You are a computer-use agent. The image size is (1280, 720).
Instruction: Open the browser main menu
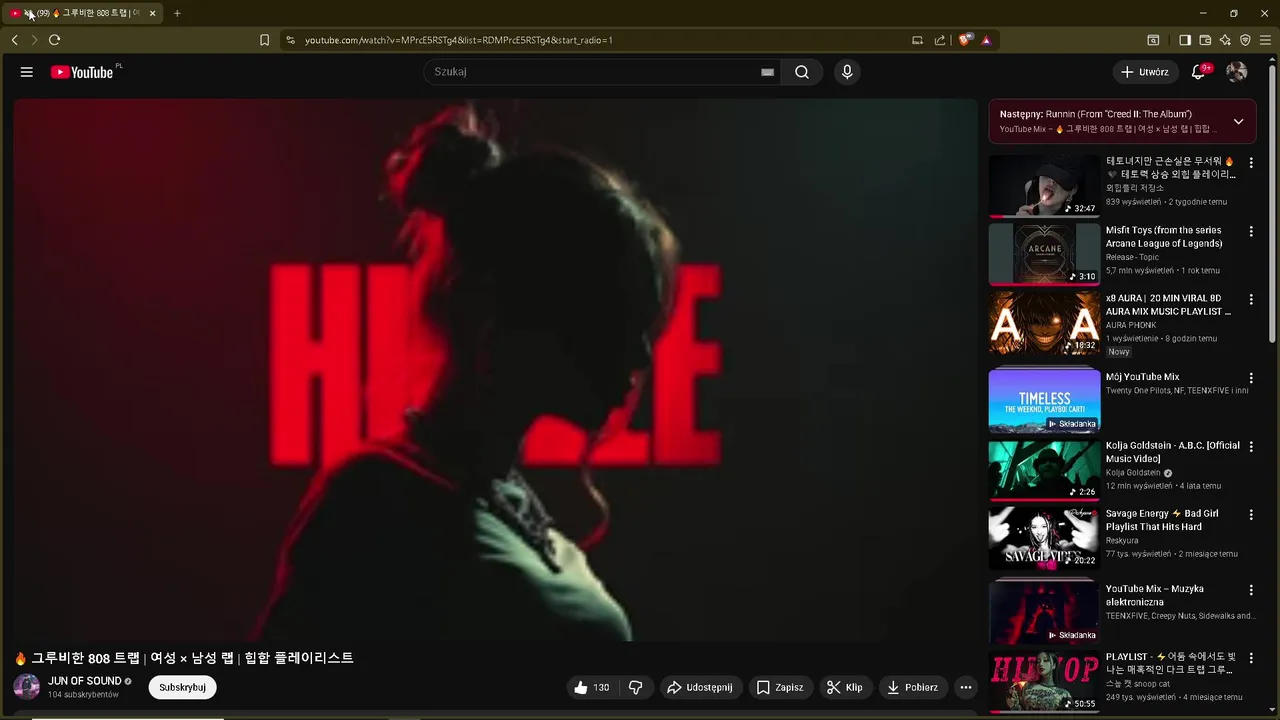pos(1266,40)
